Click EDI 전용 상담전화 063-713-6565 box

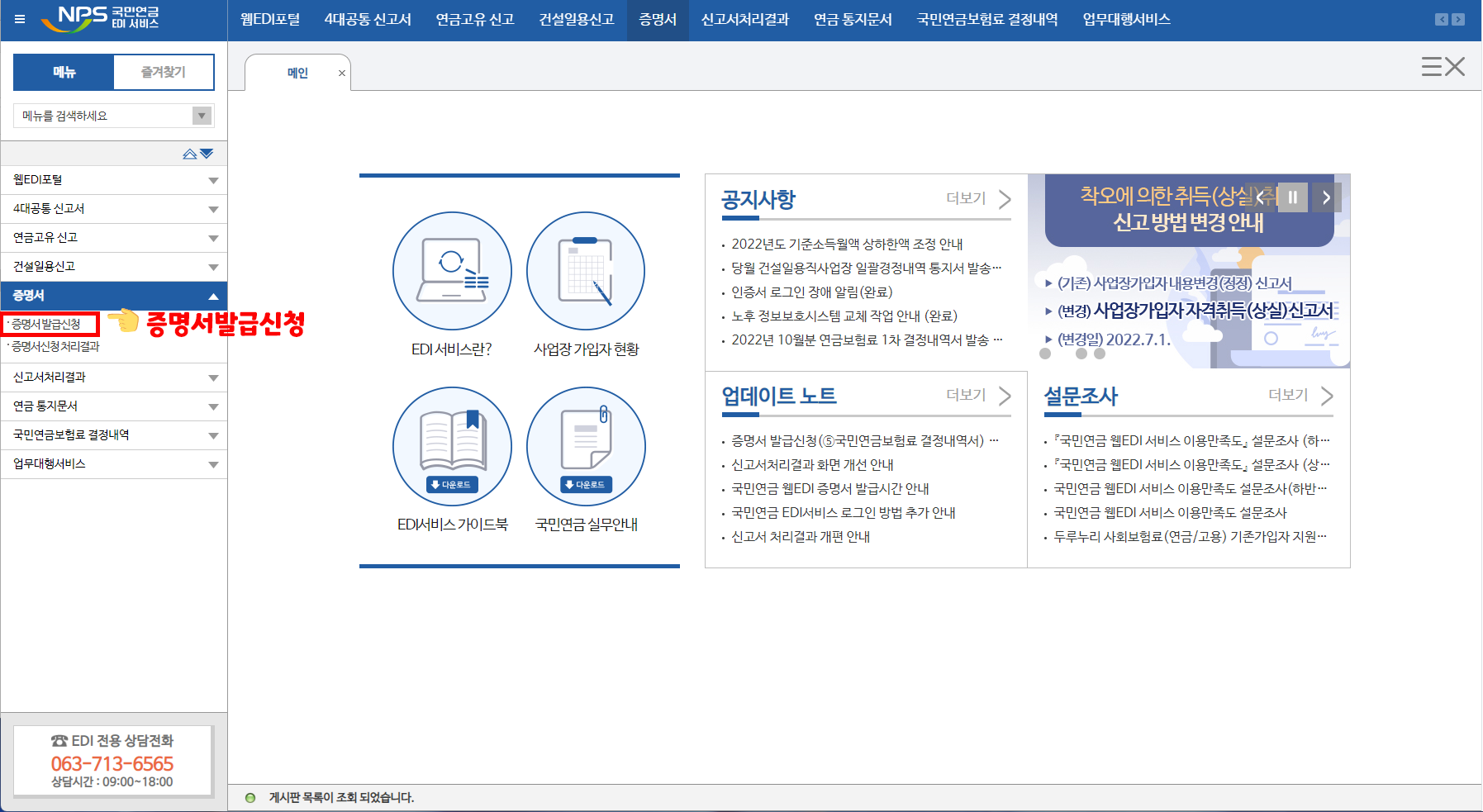pos(113,761)
